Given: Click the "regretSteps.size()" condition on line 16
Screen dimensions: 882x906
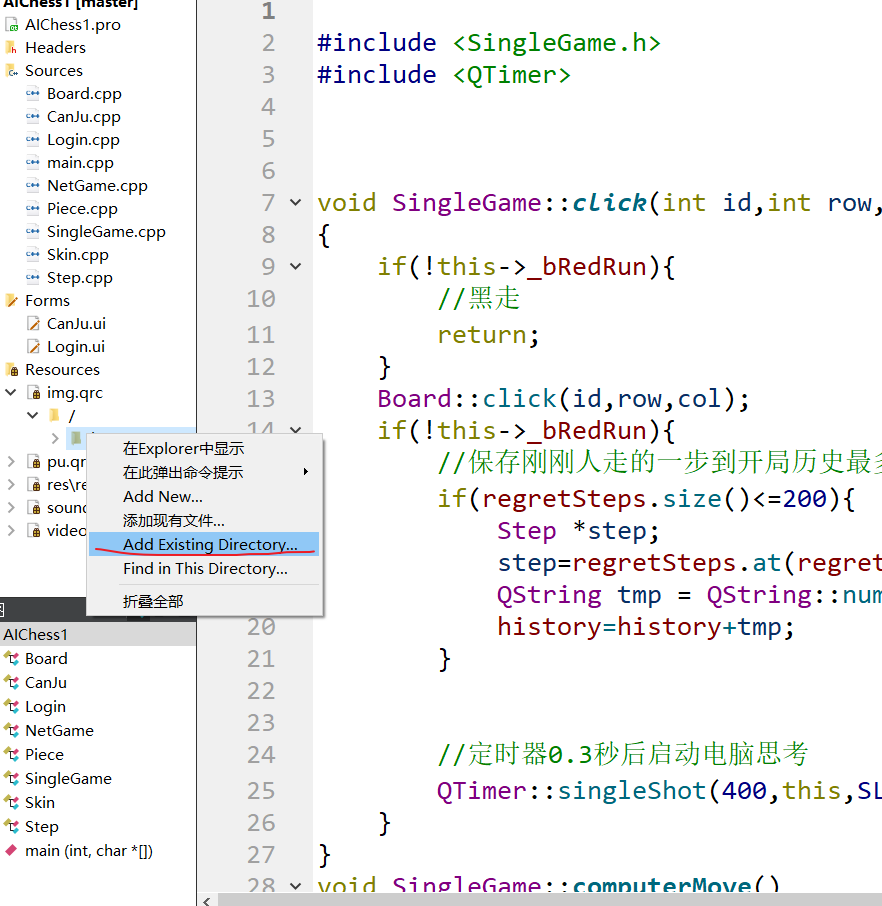Looking at the screenshot, I should tap(616, 499).
